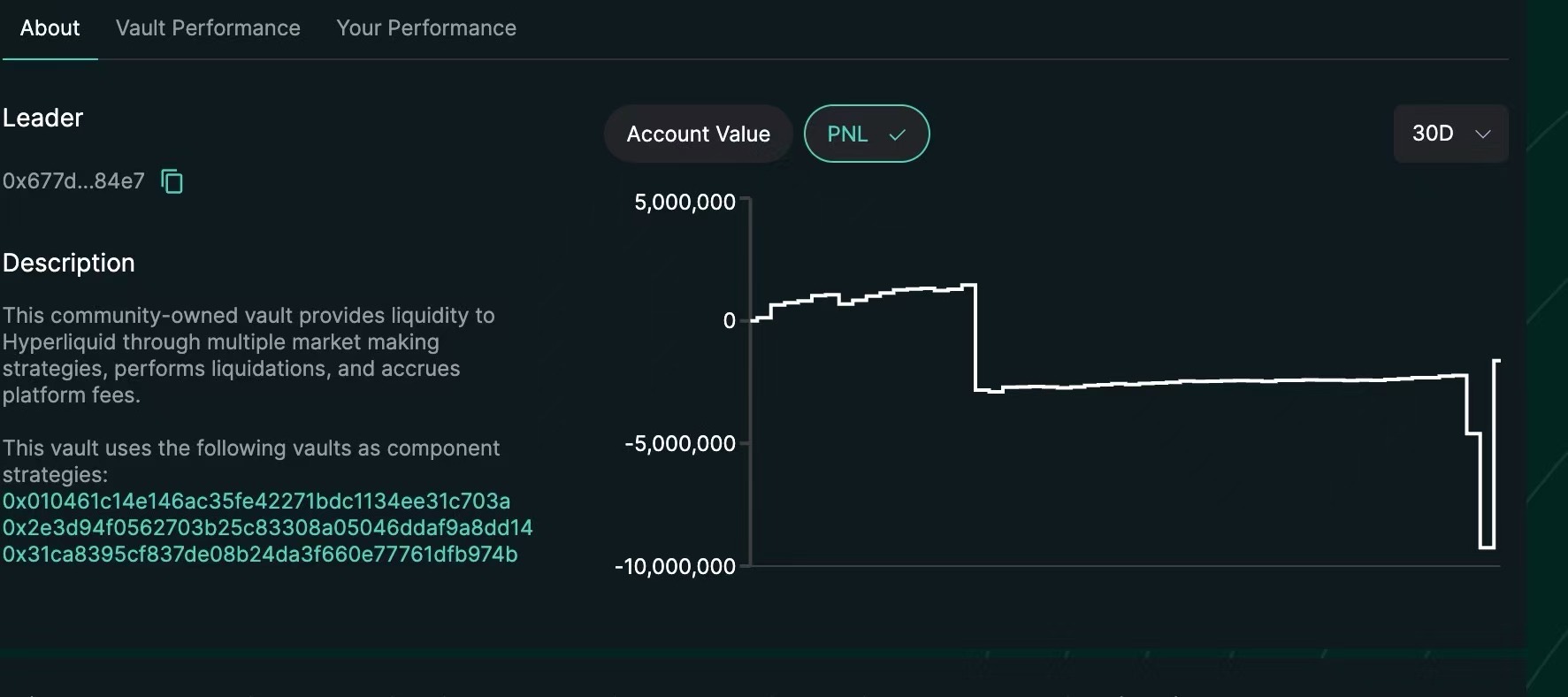Go to the Your Performance tab

pos(425,28)
